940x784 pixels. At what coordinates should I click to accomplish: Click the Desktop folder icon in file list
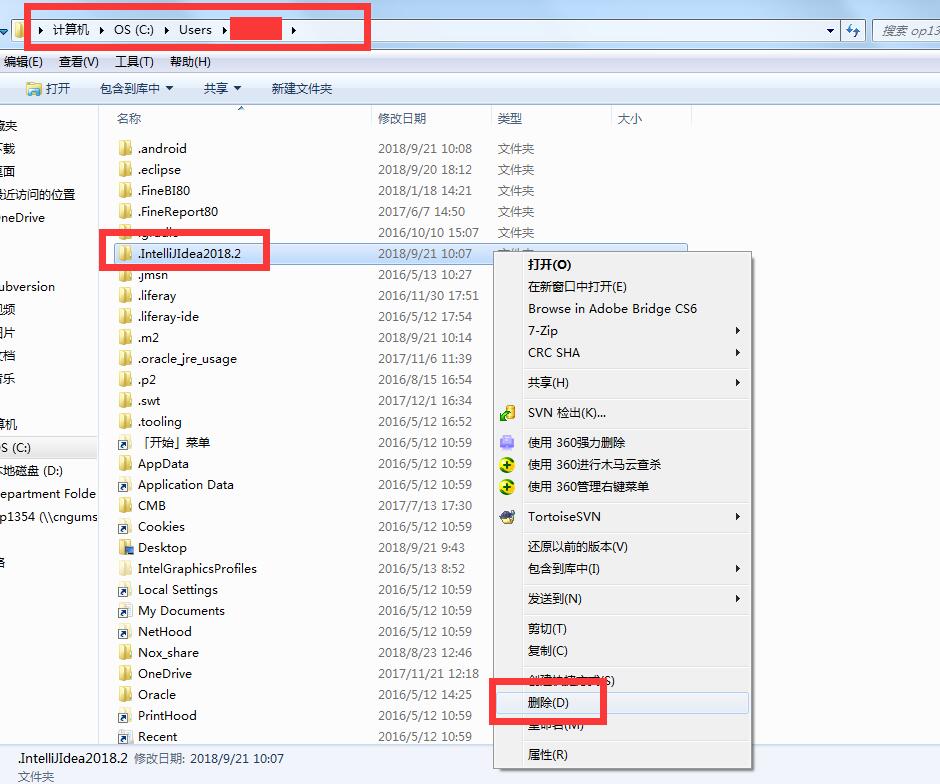point(125,547)
